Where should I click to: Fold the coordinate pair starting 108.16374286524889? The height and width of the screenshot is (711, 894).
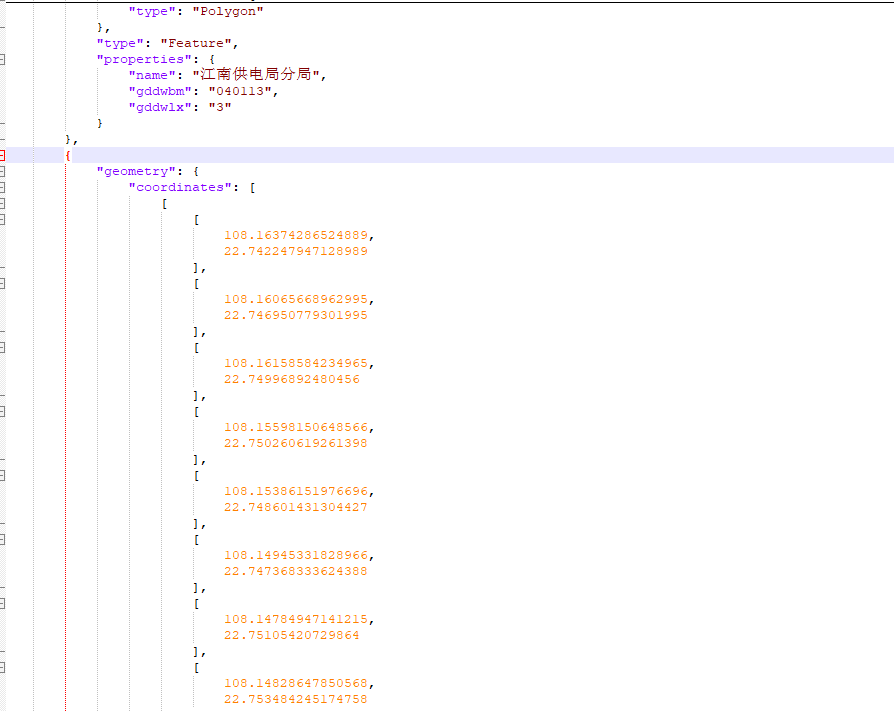(2, 219)
